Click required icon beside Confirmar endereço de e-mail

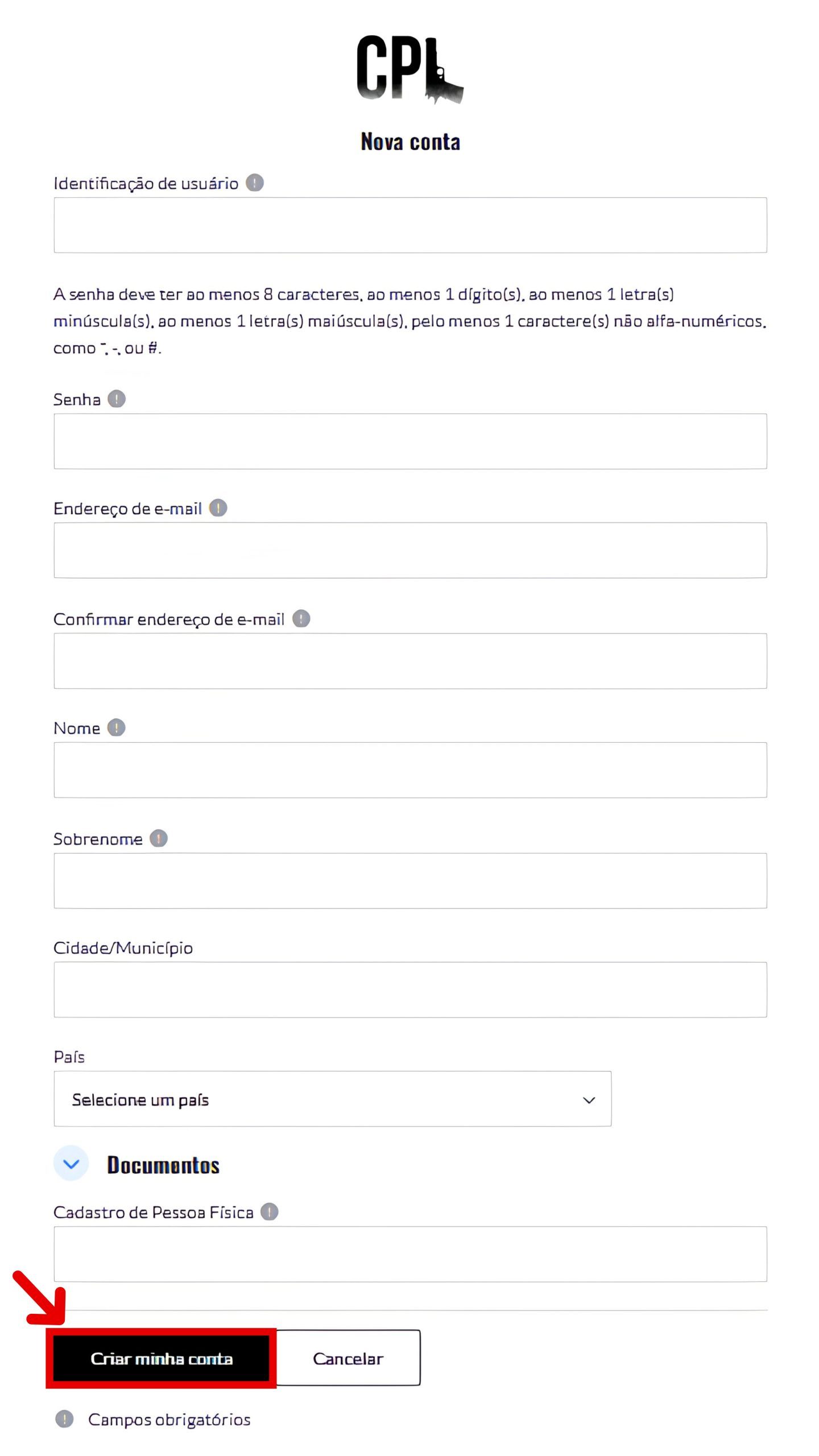click(x=301, y=618)
